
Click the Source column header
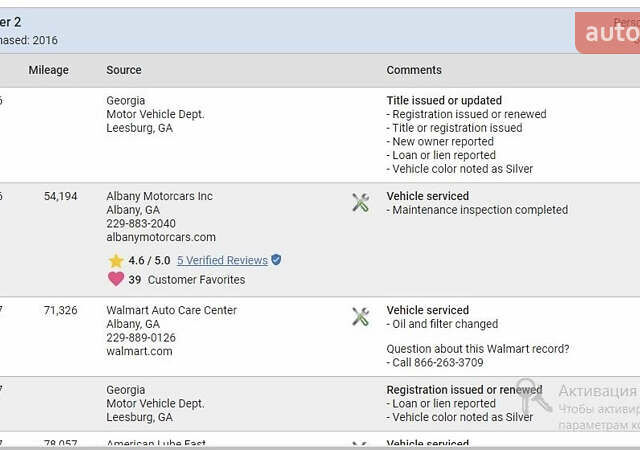coord(124,70)
